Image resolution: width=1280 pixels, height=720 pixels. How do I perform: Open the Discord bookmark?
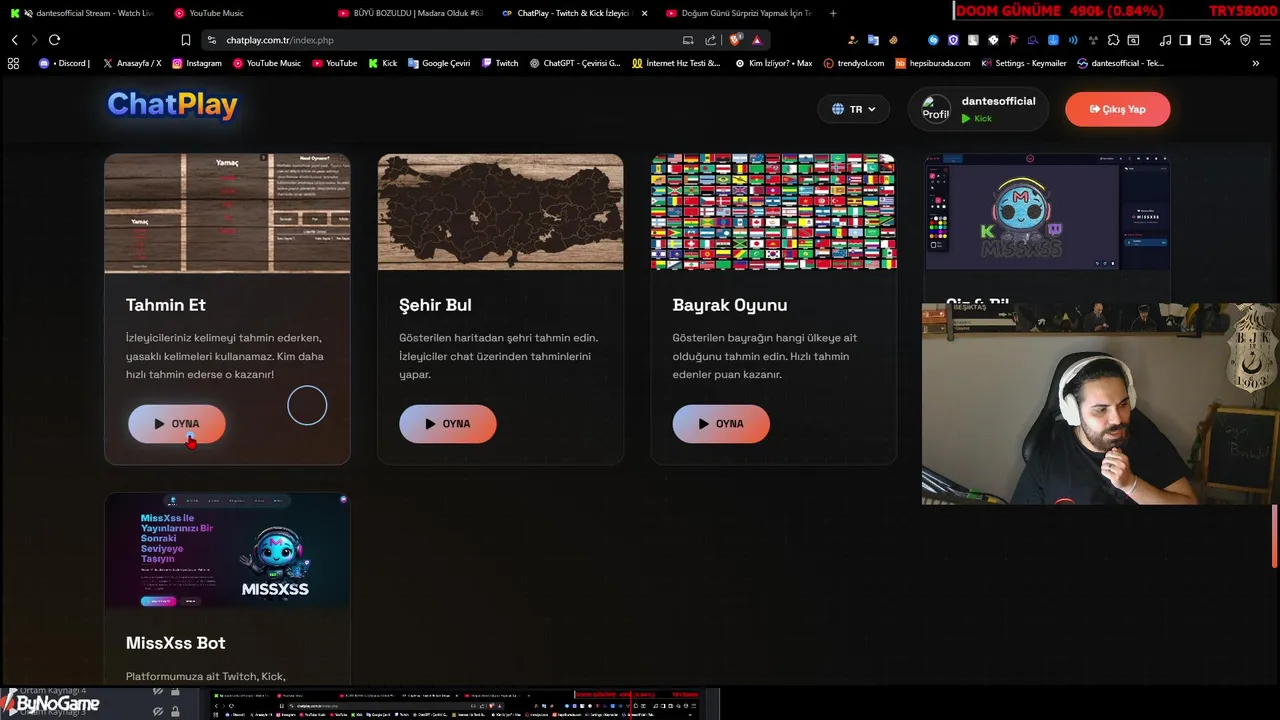65,63
